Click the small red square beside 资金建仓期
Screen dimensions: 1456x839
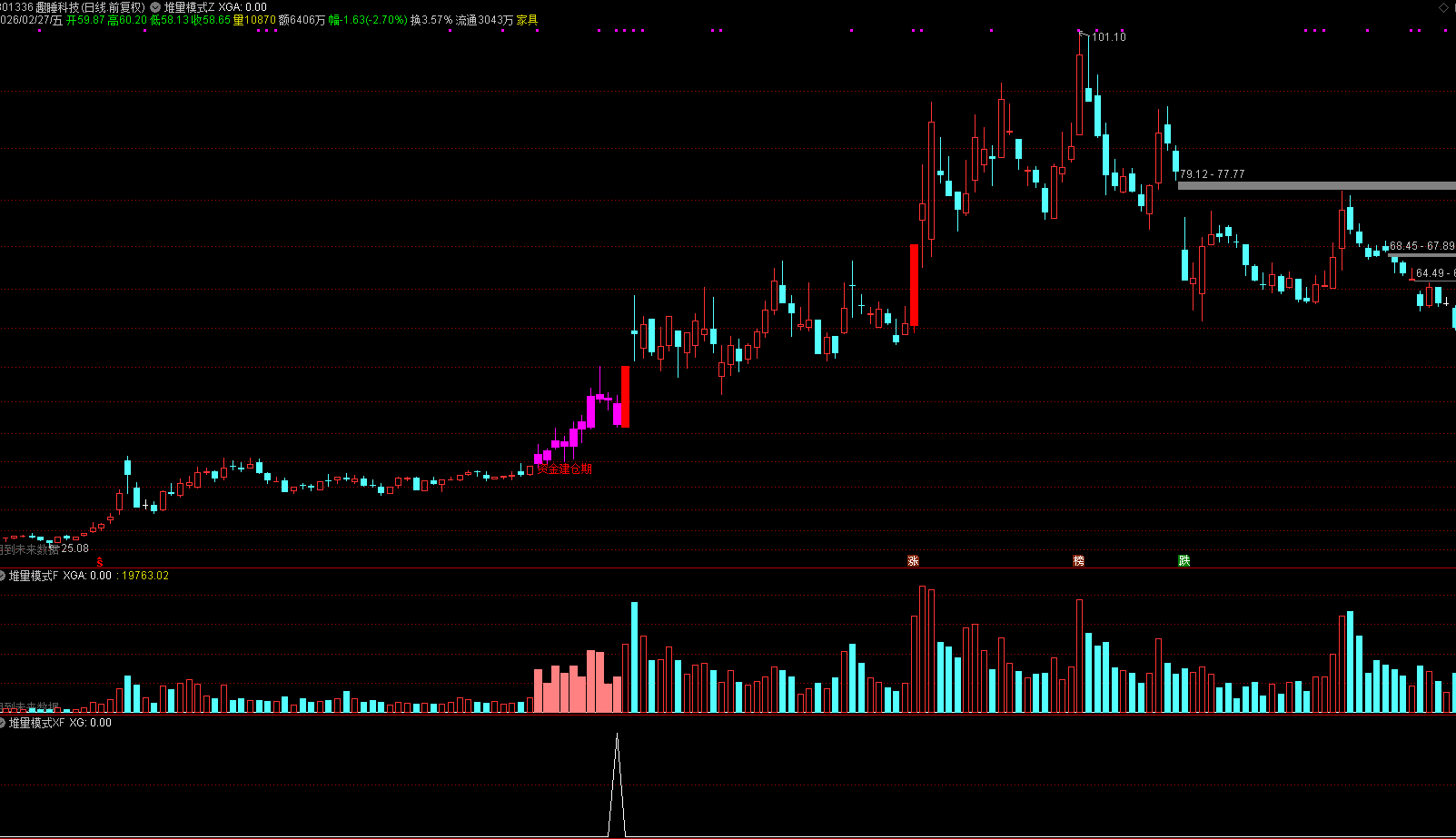(x=530, y=469)
